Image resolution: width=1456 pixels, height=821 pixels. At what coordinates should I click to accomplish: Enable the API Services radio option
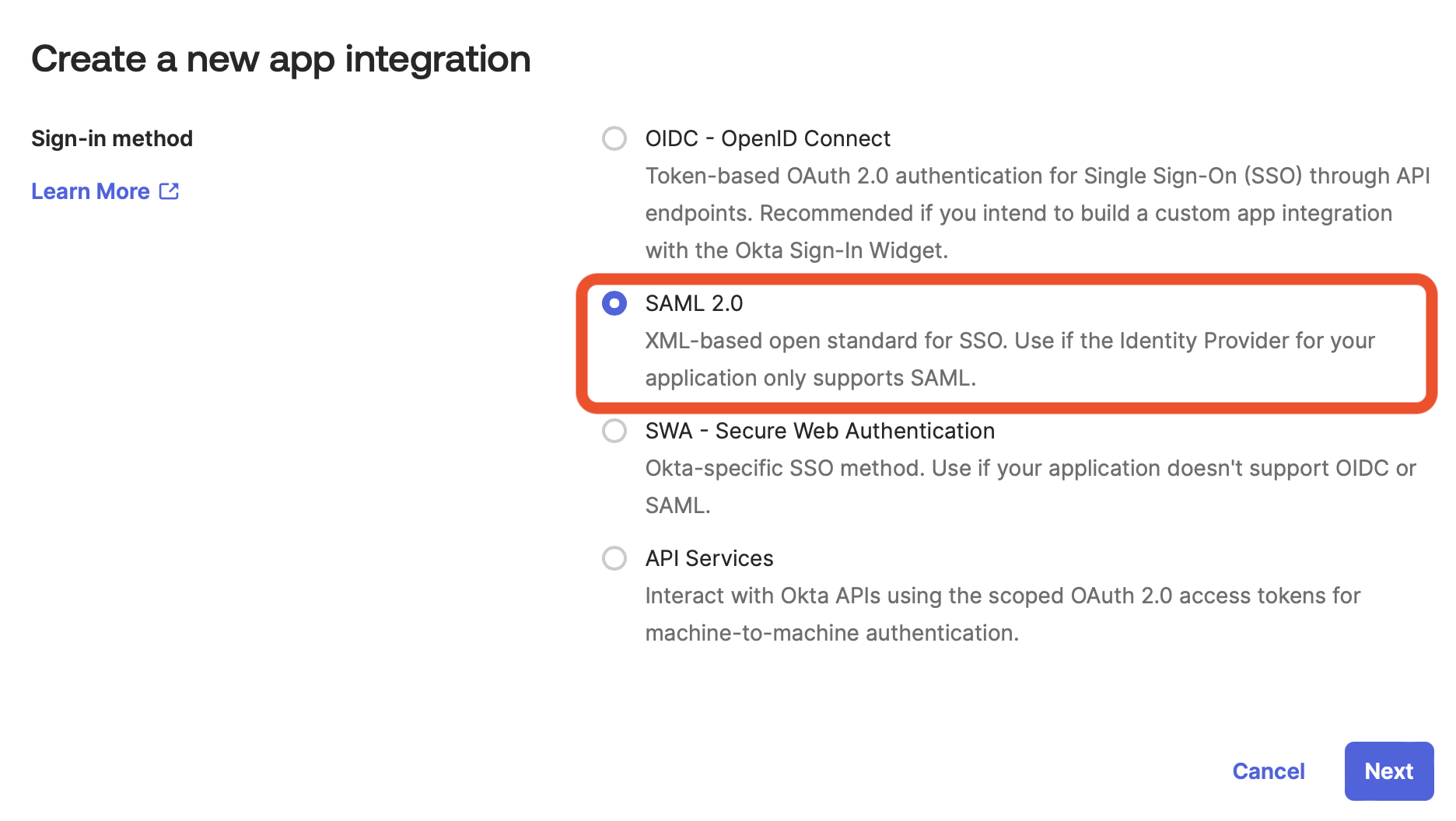[x=614, y=558]
